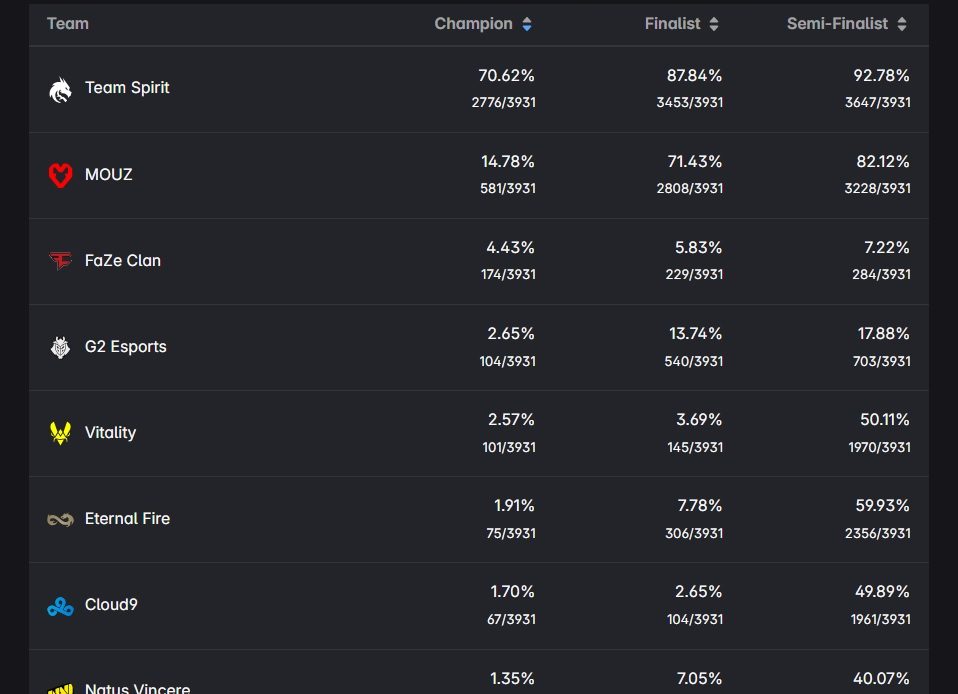This screenshot has width=958, height=694.
Task: Click the MOUZ red heart logo
Action: [x=60, y=175]
